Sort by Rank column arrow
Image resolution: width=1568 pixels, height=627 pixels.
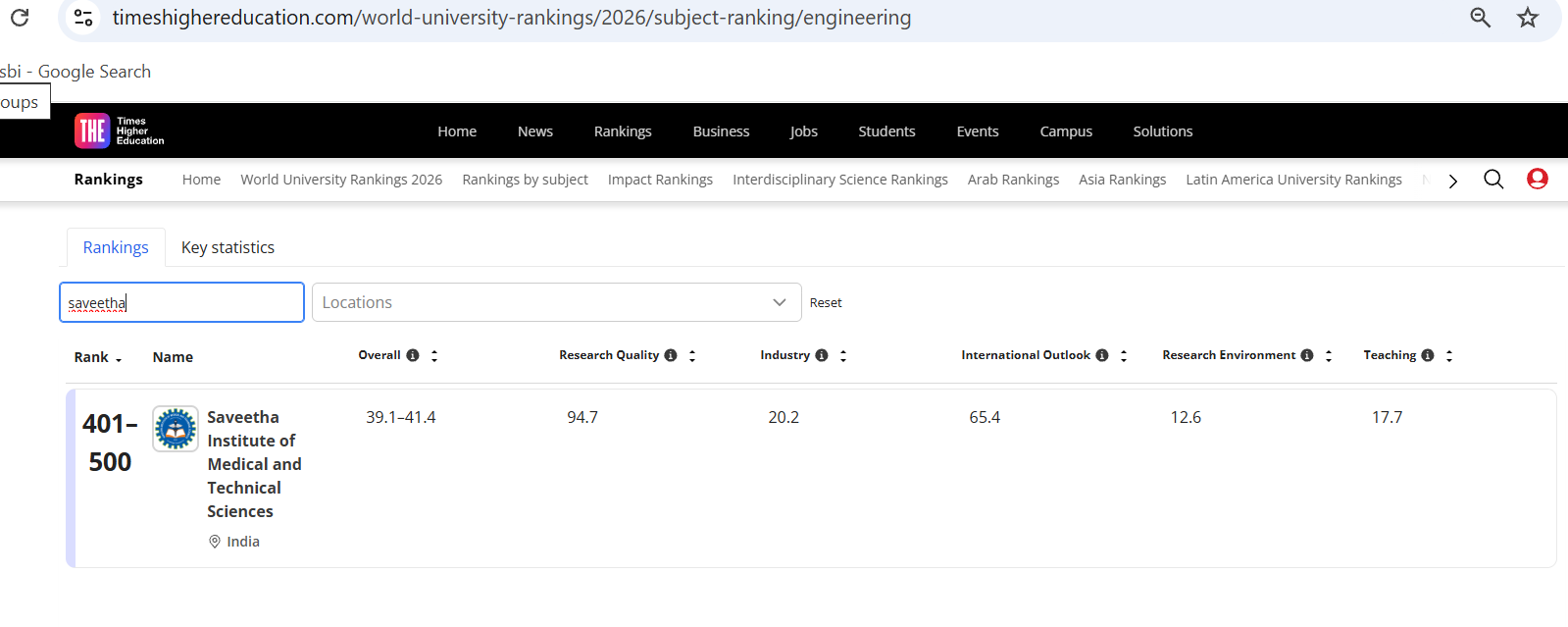point(119,359)
